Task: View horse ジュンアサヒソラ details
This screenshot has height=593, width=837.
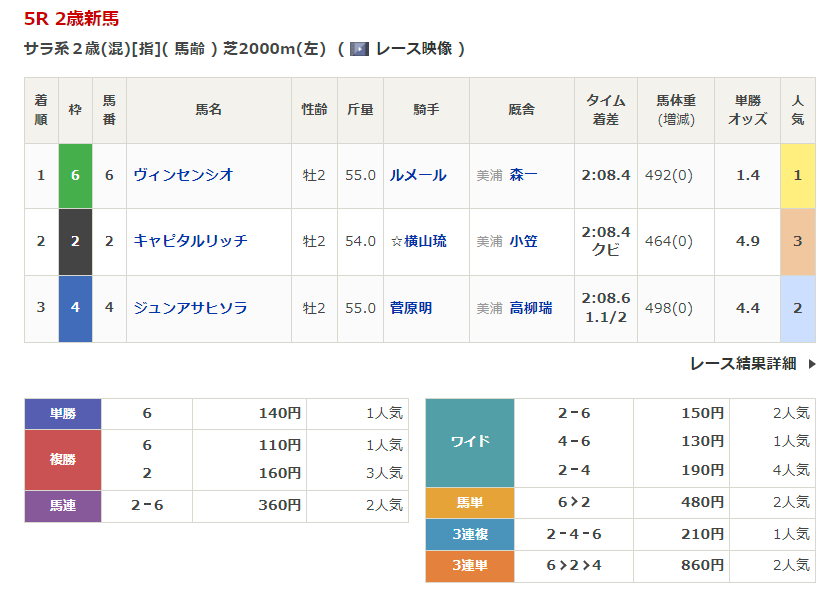Action: pyautogui.click(x=190, y=308)
